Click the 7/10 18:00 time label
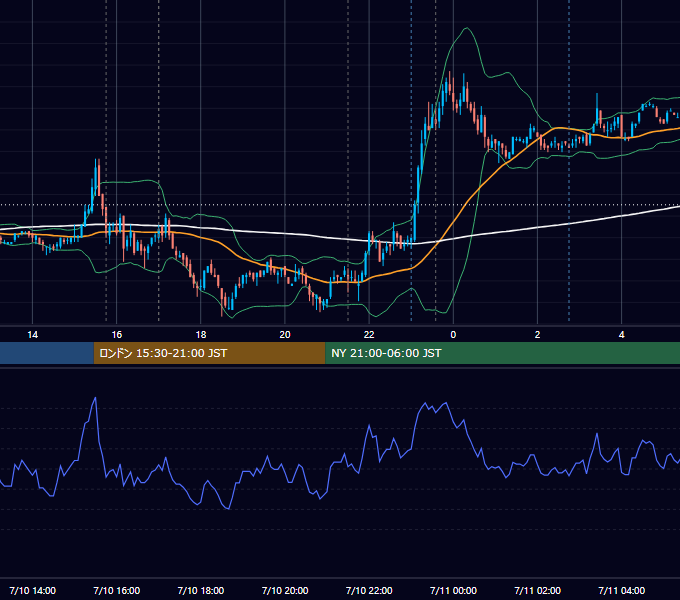 point(201,590)
